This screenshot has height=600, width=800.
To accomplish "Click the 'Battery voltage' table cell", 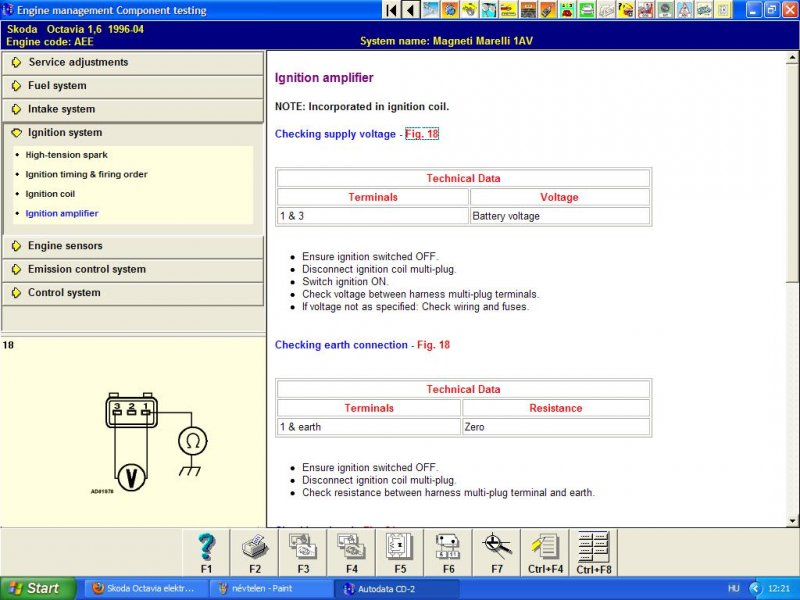I will [560, 216].
